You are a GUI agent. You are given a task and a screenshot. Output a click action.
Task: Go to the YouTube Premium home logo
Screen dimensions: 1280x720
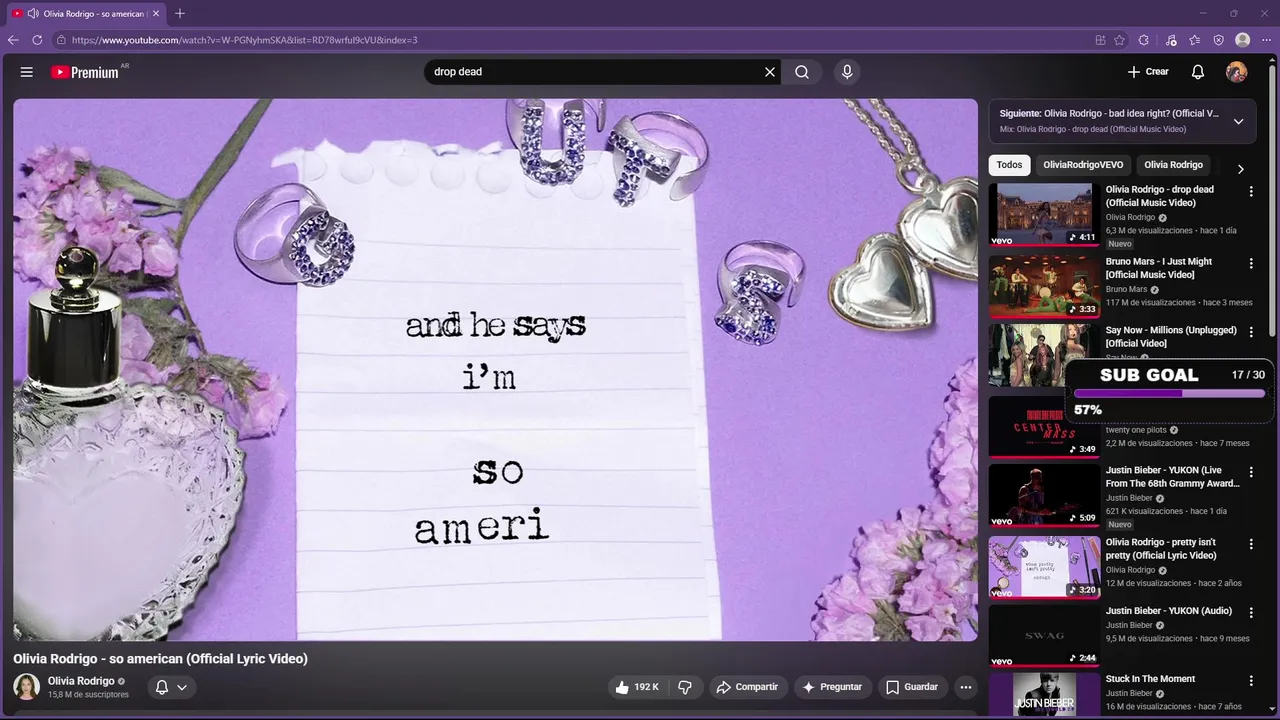(x=87, y=72)
